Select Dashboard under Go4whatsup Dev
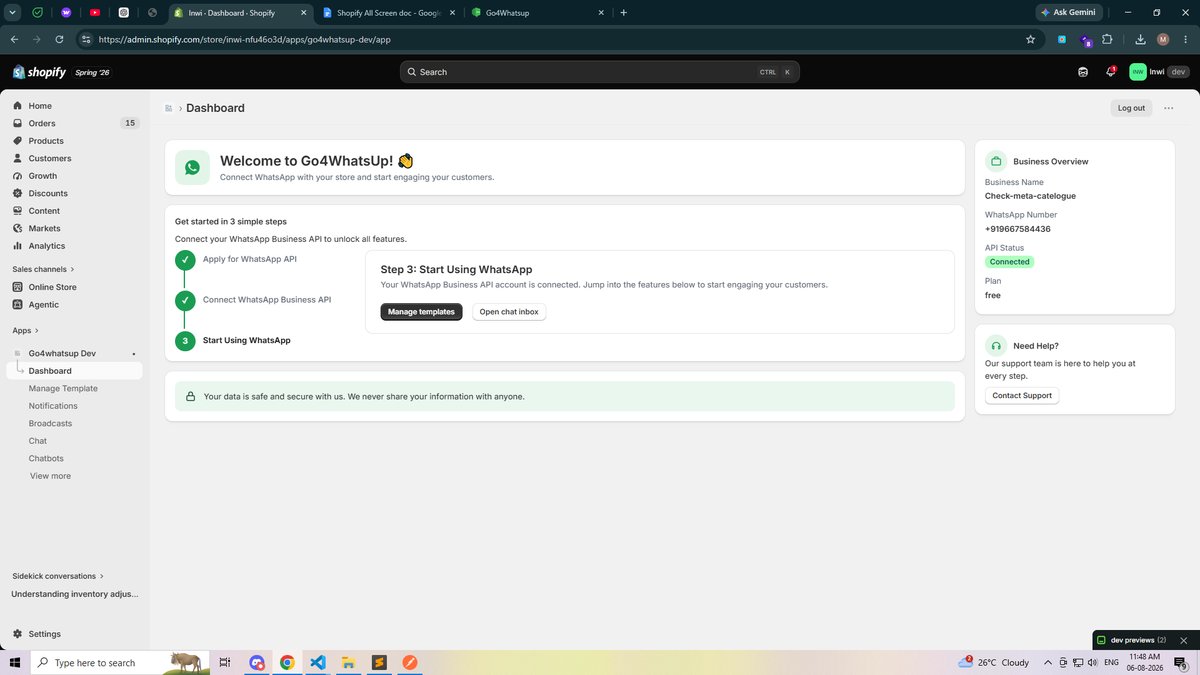This screenshot has height=675, width=1200. [50, 371]
